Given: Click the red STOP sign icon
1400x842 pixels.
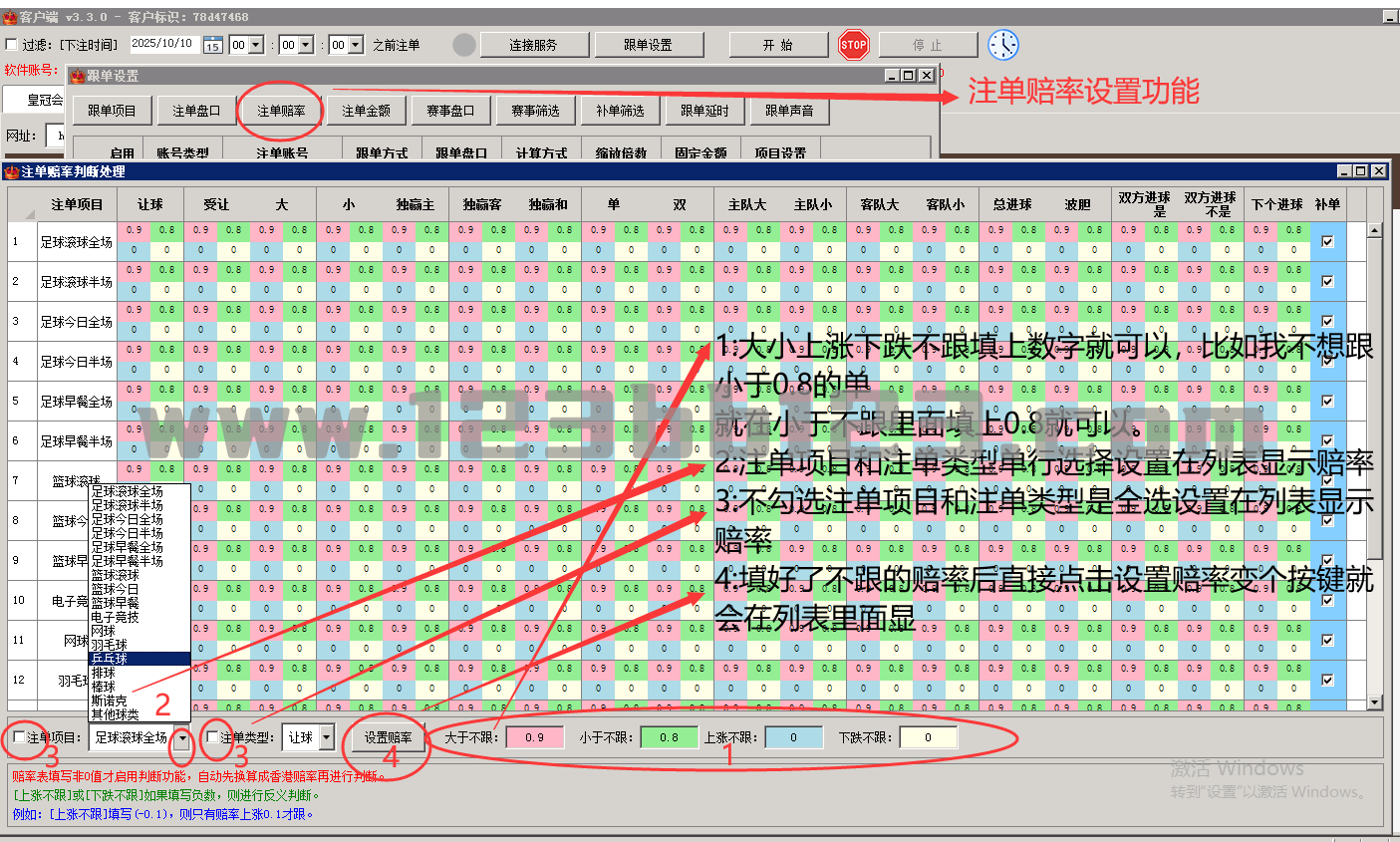Looking at the screenshot, I should pyautogui.click(x=854, y=45).
